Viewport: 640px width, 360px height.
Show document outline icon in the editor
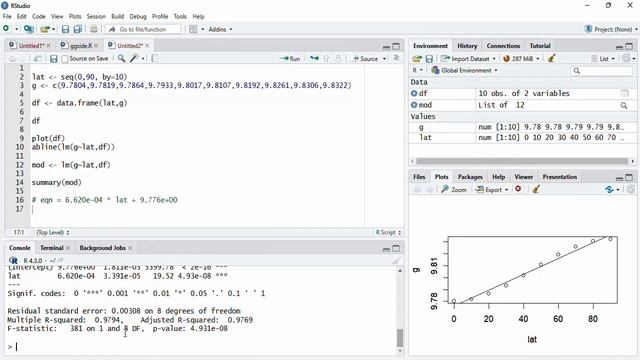tap(396, 58)
